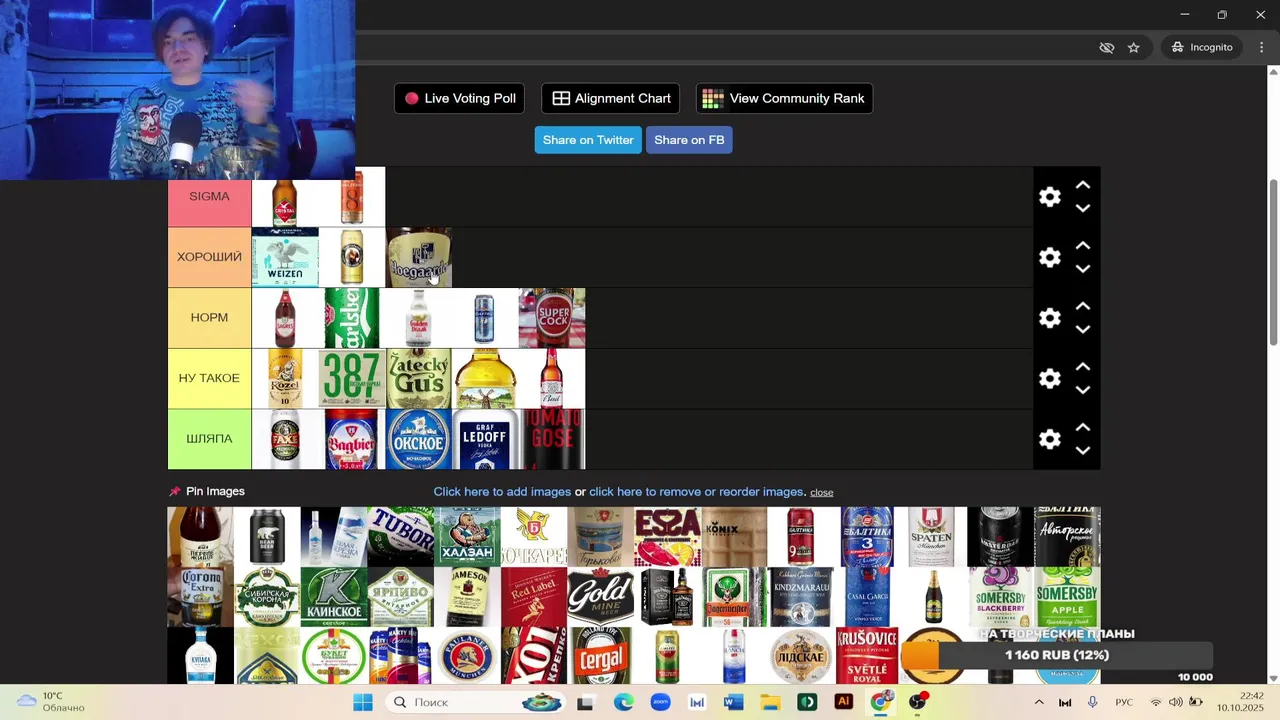Viewport: 1280px width, 720px height.
Task: Open settings gear for ШЛЯПА tier
Action: (x=1049, y=439)
